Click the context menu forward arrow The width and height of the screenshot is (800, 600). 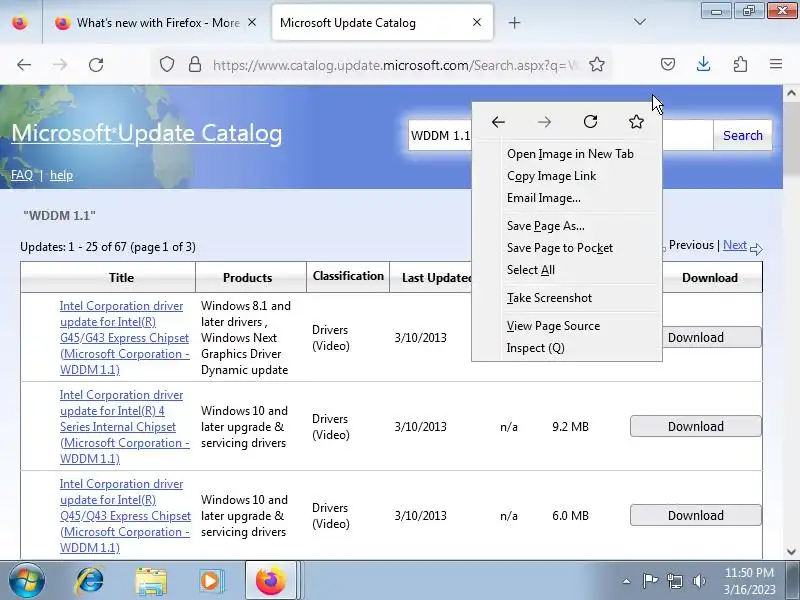click(544, 122)
